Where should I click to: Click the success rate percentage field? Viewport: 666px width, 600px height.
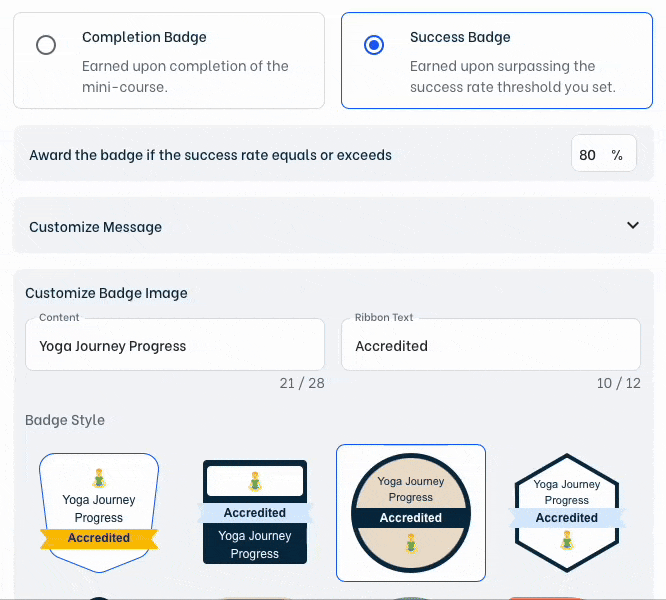point(590,155)
